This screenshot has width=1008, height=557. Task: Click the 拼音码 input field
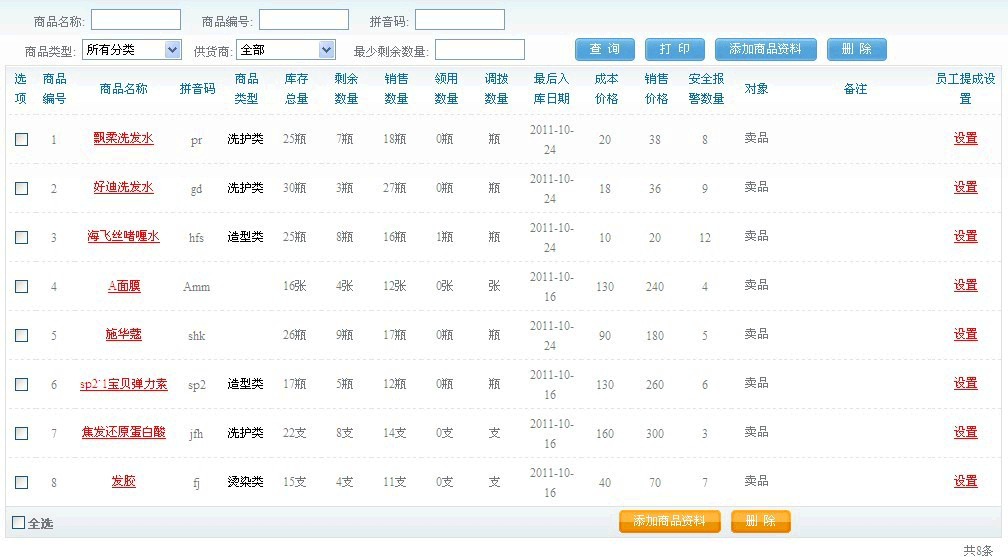tap(460, 20)
